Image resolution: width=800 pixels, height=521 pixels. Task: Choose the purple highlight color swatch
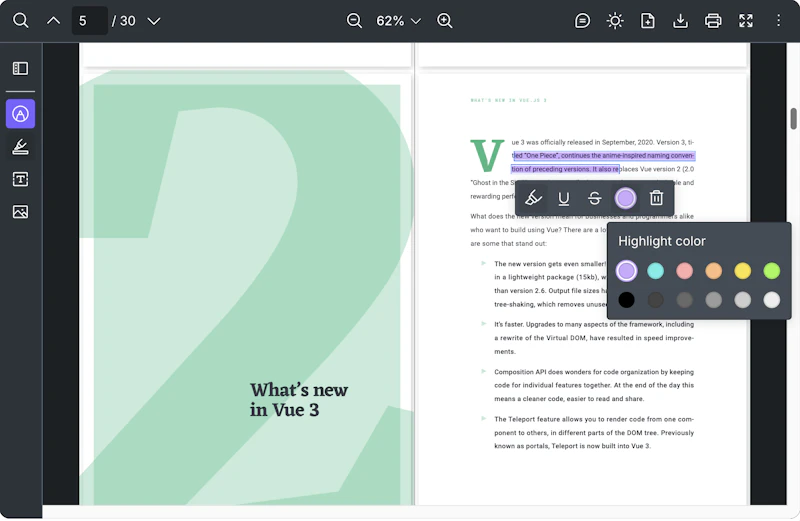626,271
